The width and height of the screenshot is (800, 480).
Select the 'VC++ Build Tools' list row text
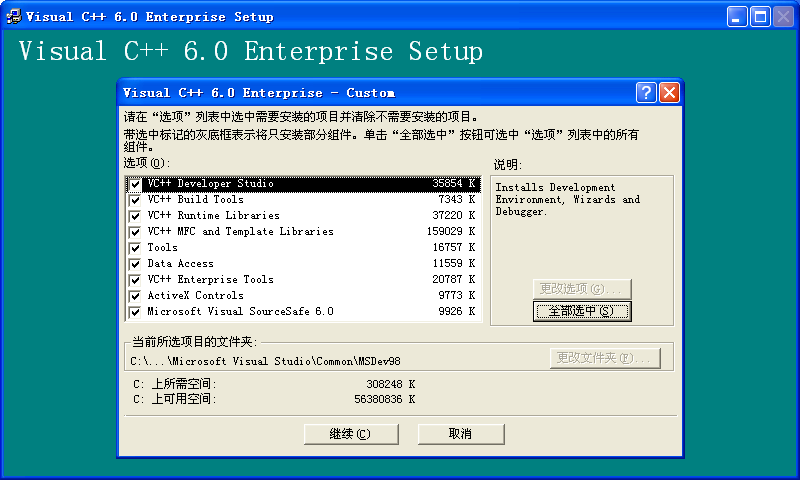pos(195,199)
